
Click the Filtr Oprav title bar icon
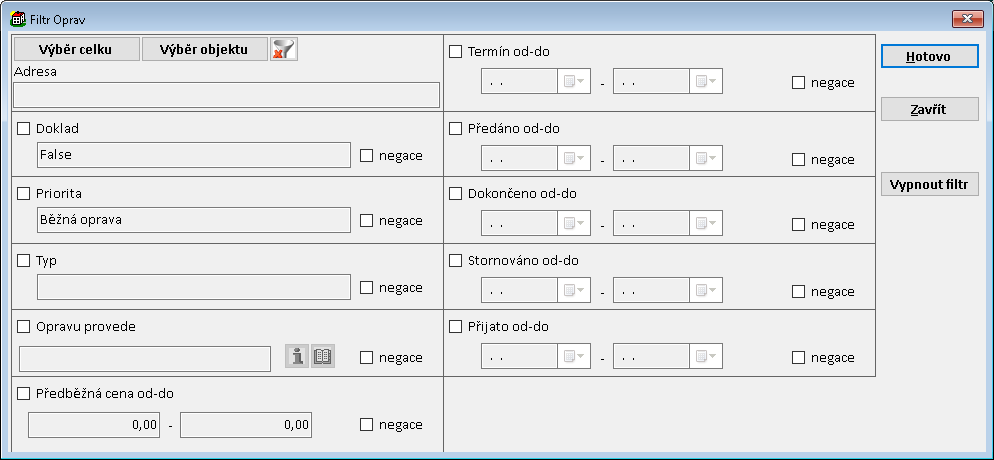(x=18, y=18)
